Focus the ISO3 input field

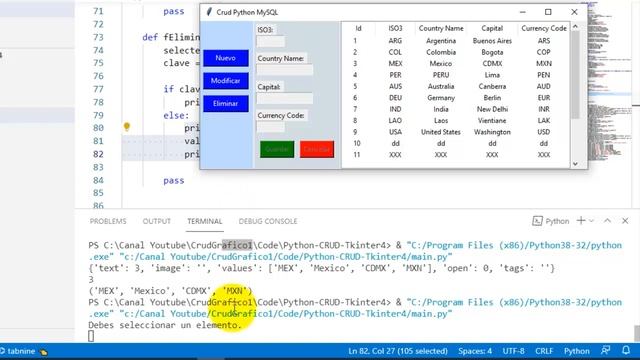click(x=271, y=41)
